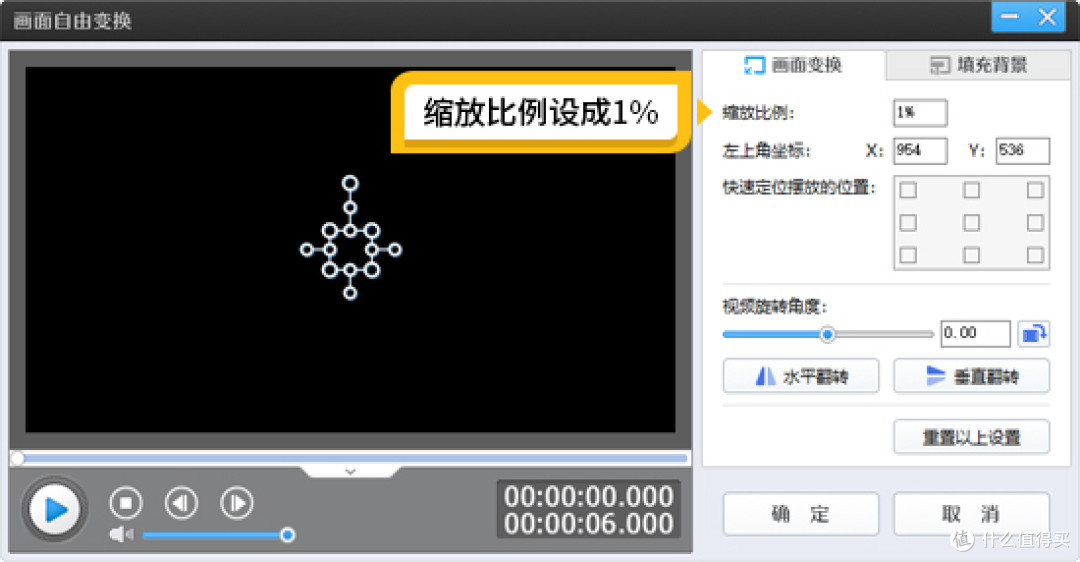Click the X coordinate input field
The height and width of the screenshot is (562, 1080).
pos(920,151)
